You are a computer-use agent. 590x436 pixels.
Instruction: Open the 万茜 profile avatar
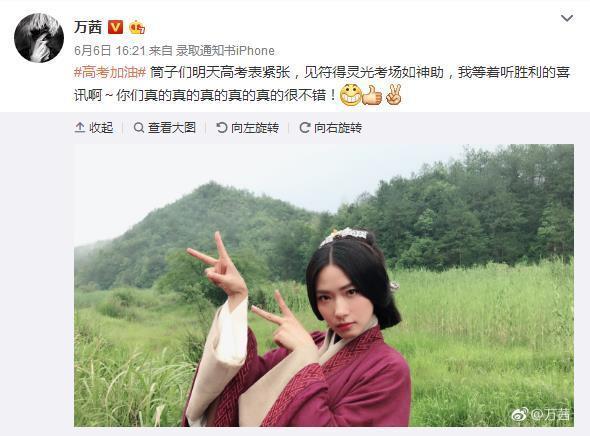click(x=39, y=38)
